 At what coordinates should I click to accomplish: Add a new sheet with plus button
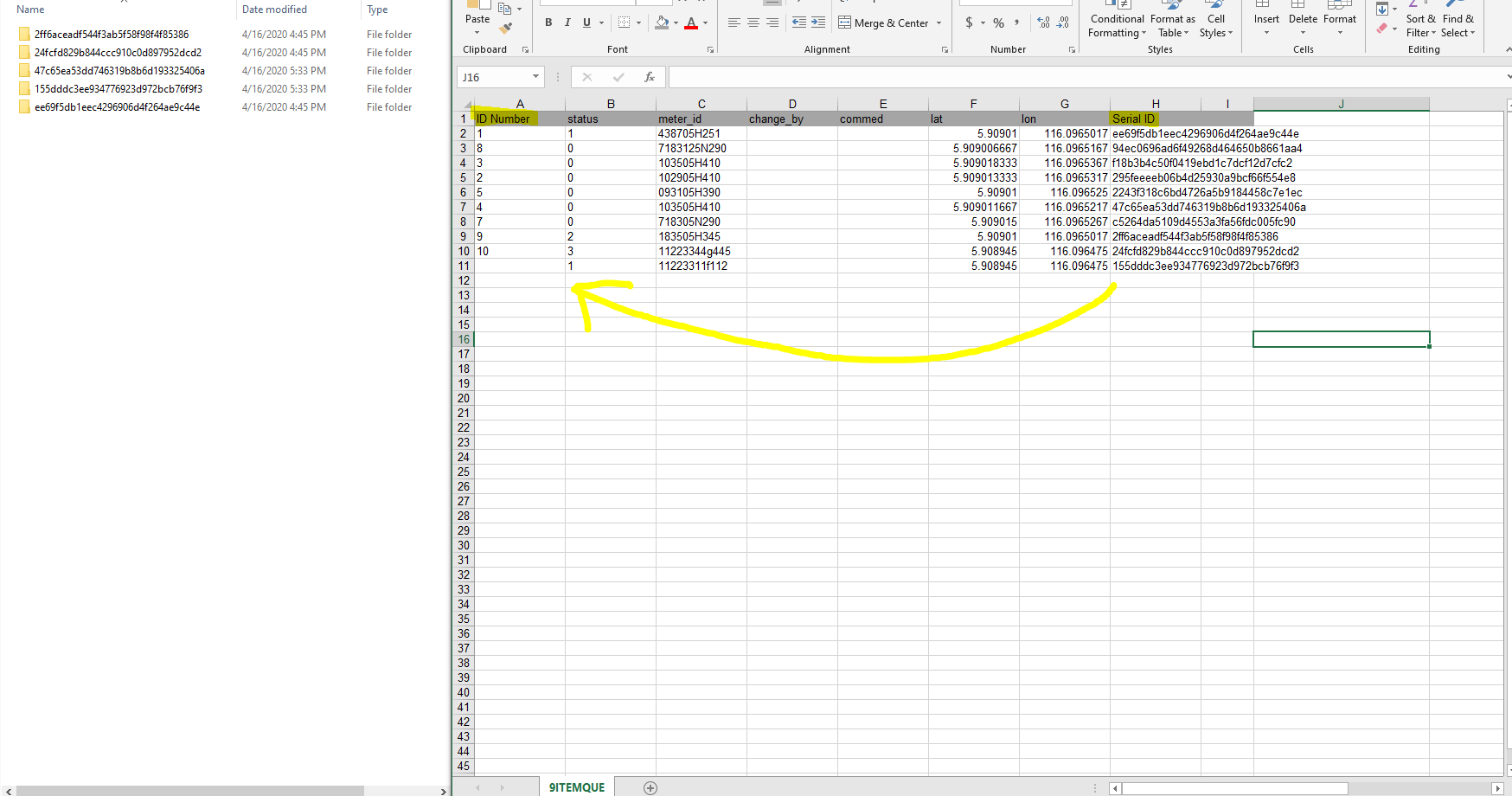(x=650, y=787)
